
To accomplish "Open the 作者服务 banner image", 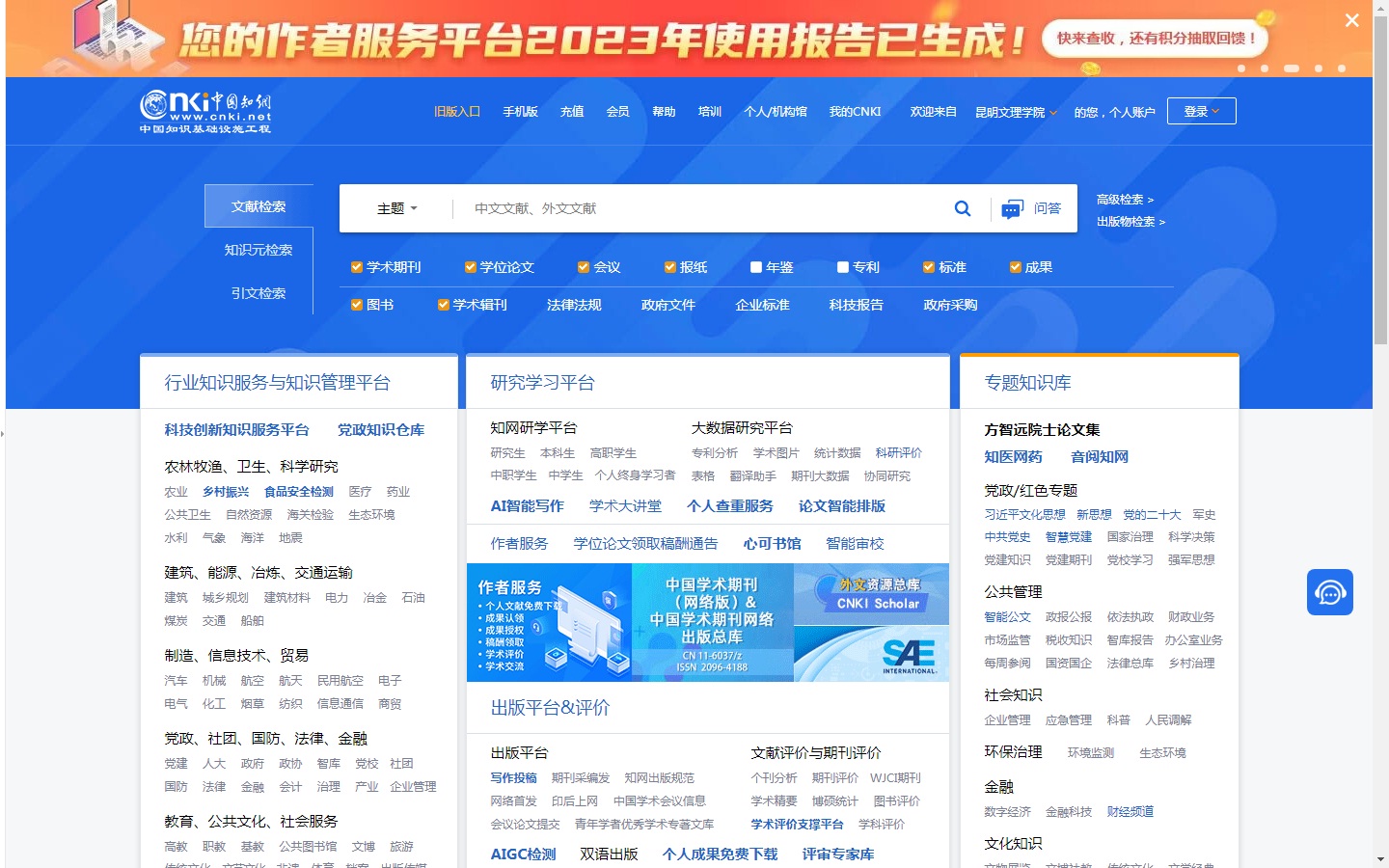I will pyautogui.click(x=549, y=623).
